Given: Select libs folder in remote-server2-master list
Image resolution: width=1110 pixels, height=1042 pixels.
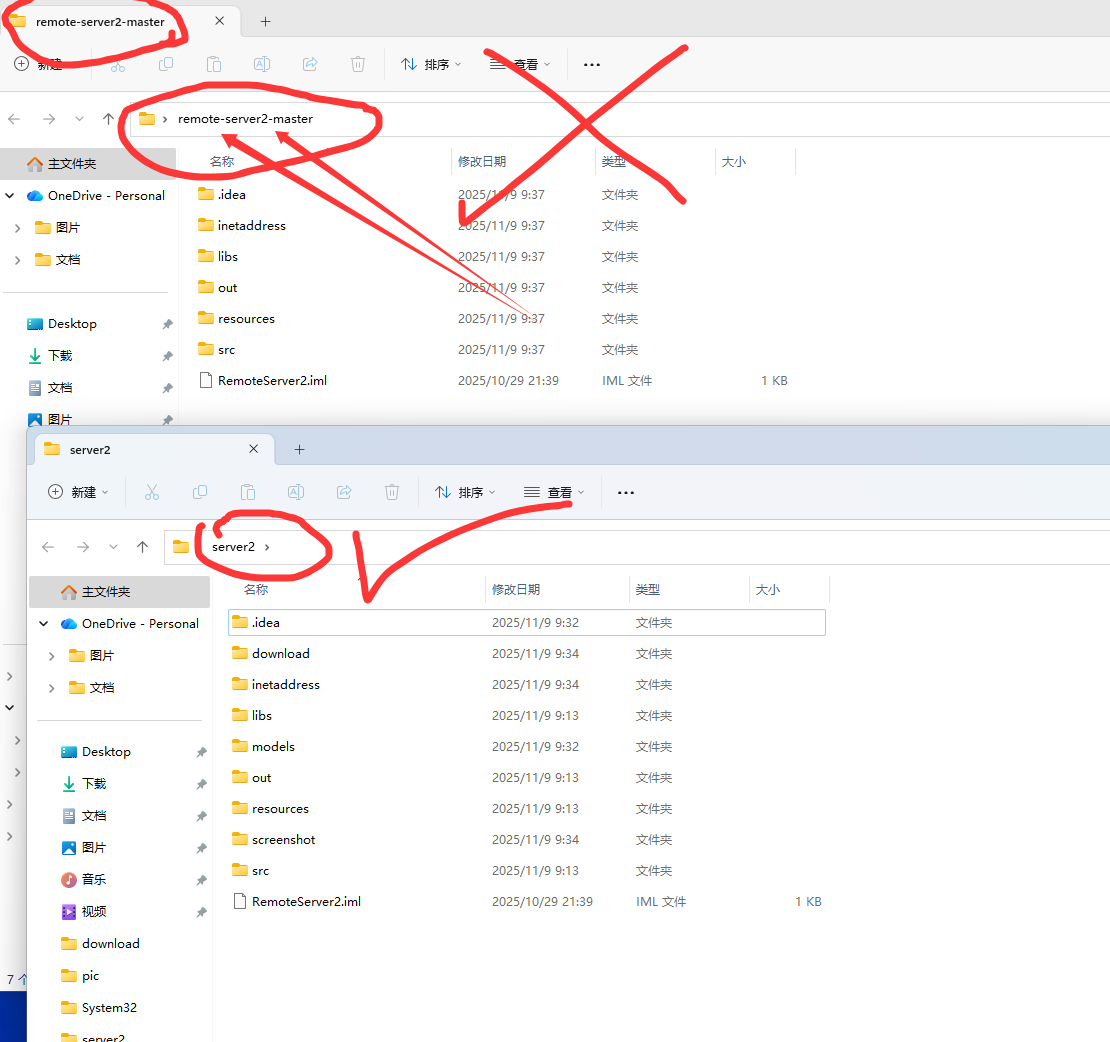Looking at the screenshot, I should 493,256.
